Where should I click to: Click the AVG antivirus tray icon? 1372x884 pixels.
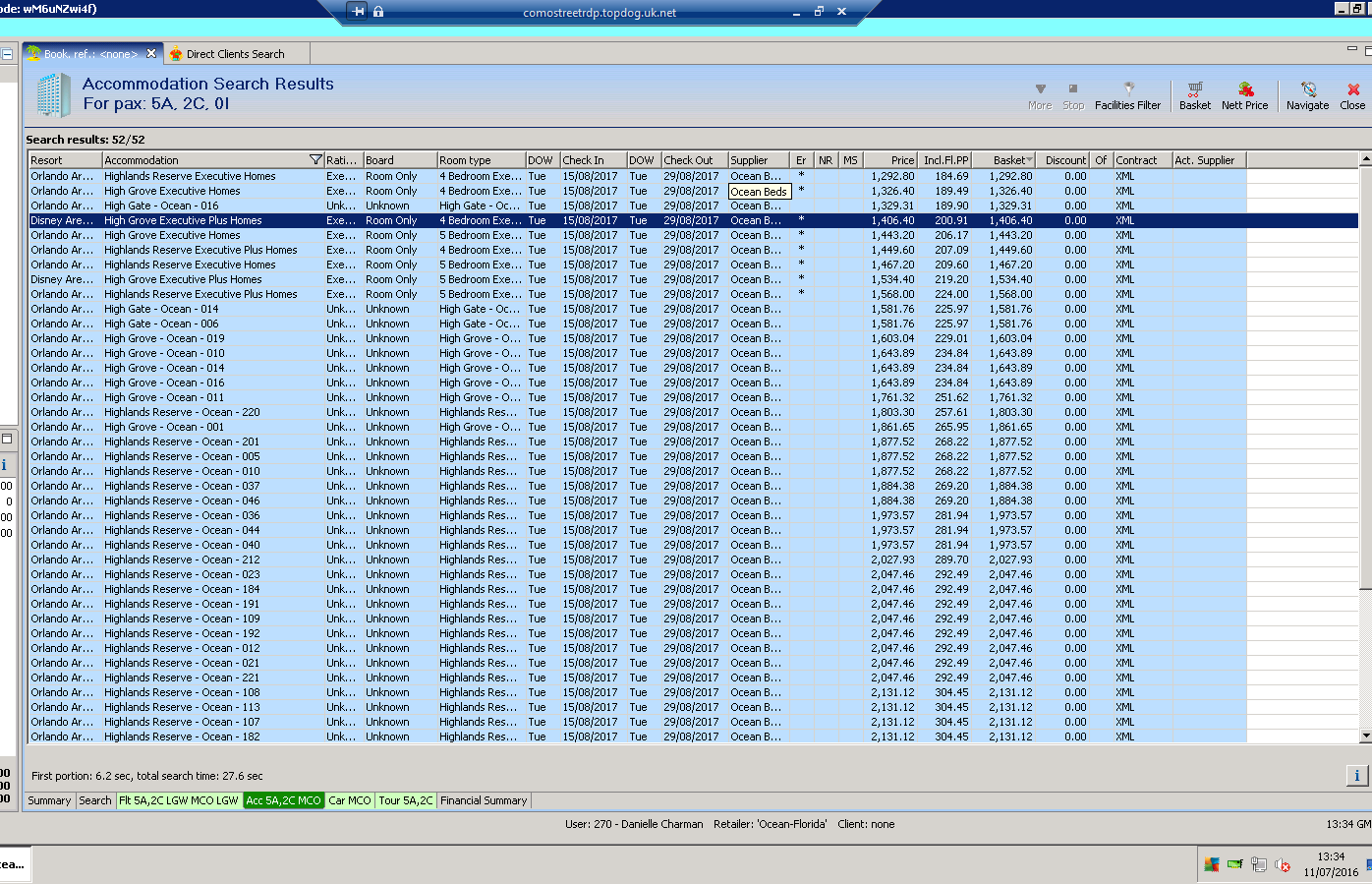click(x=1212, y=864)
